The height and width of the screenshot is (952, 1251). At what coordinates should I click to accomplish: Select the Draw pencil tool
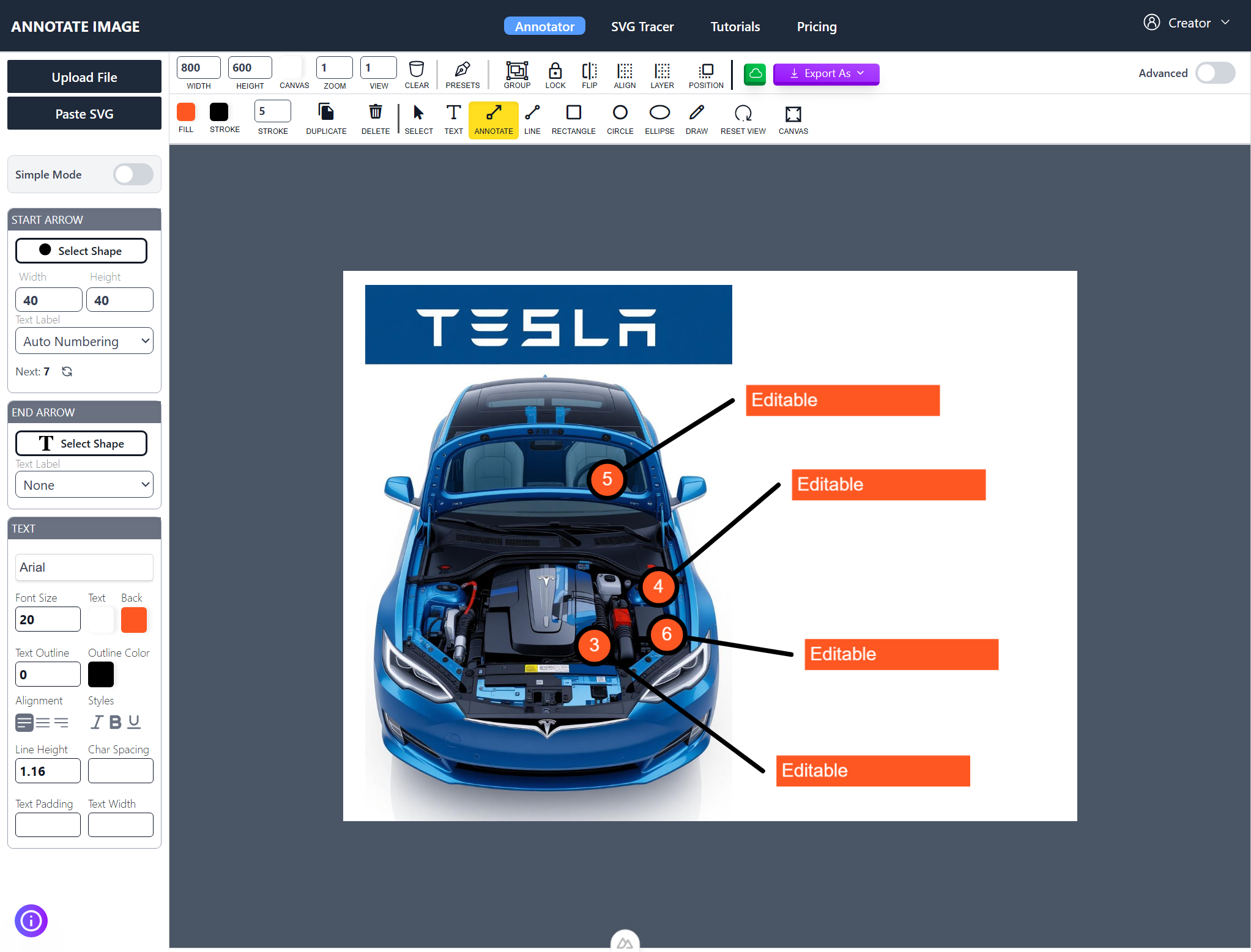pyautogui.click(x=697, y=113)
